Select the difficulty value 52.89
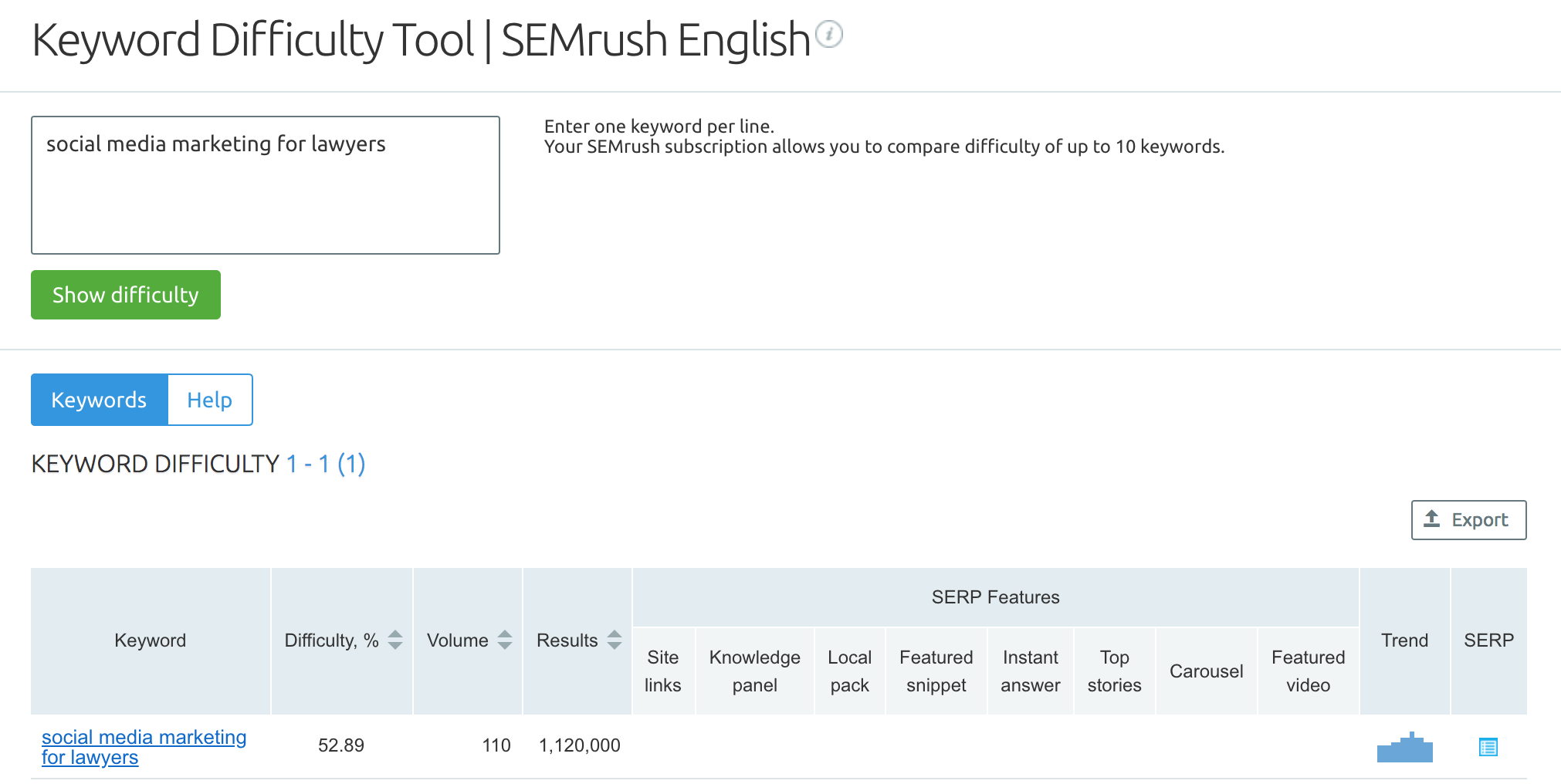Screen dimensions: 1561x784 coord(341,745)
